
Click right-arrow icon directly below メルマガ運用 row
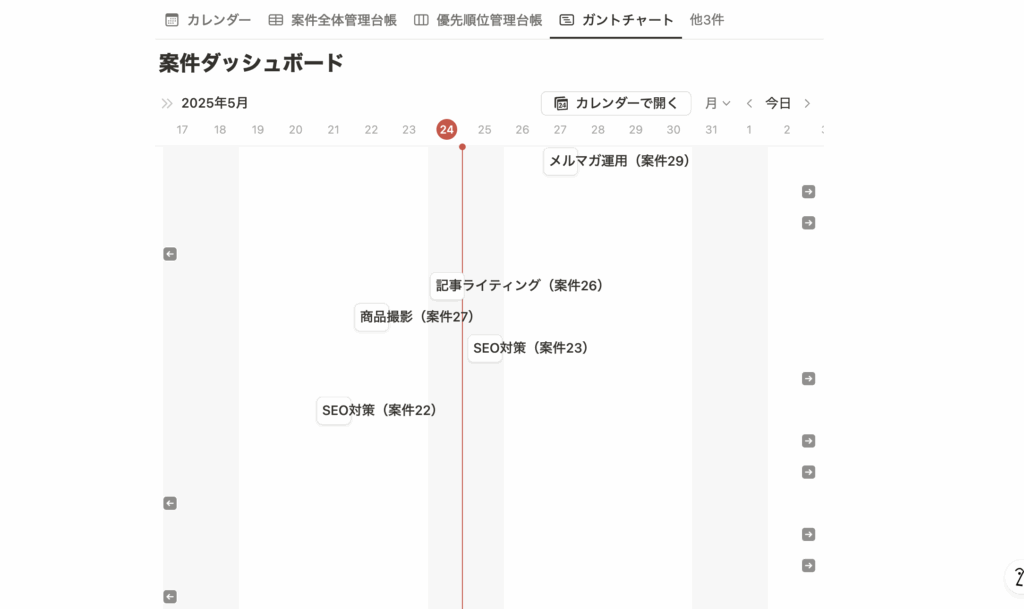[x=808, y=192]
